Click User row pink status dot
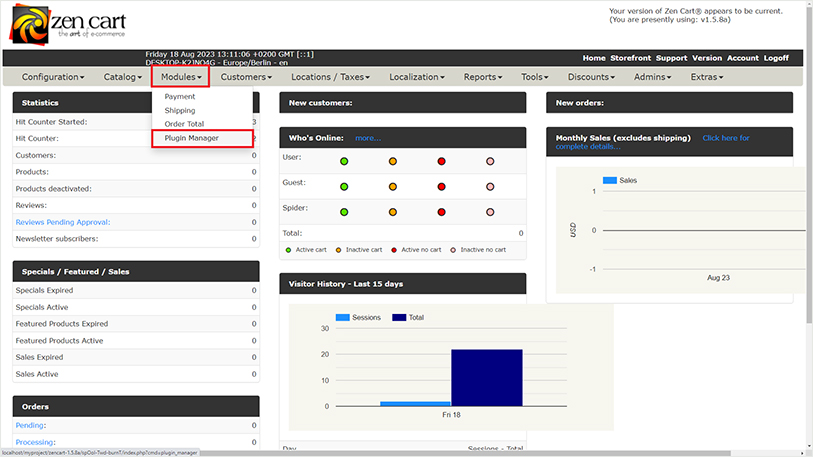813x457 pixels. pos(490,161)
